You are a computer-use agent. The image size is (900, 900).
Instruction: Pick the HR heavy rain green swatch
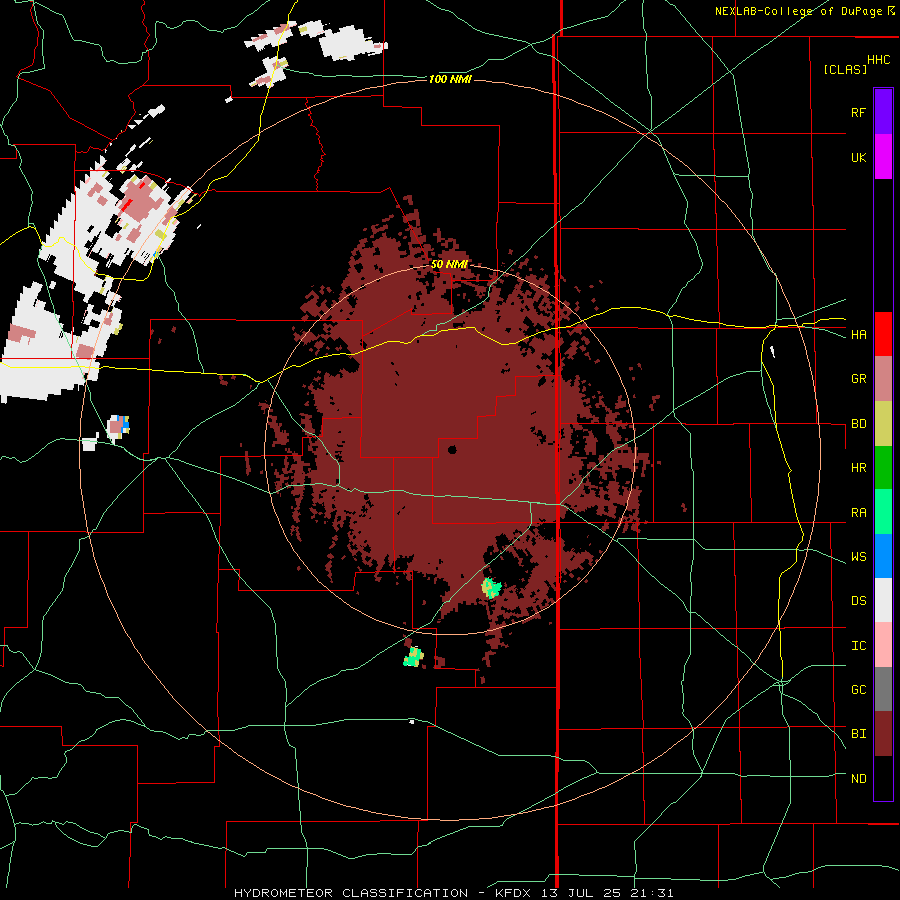[x=883, y=468]
